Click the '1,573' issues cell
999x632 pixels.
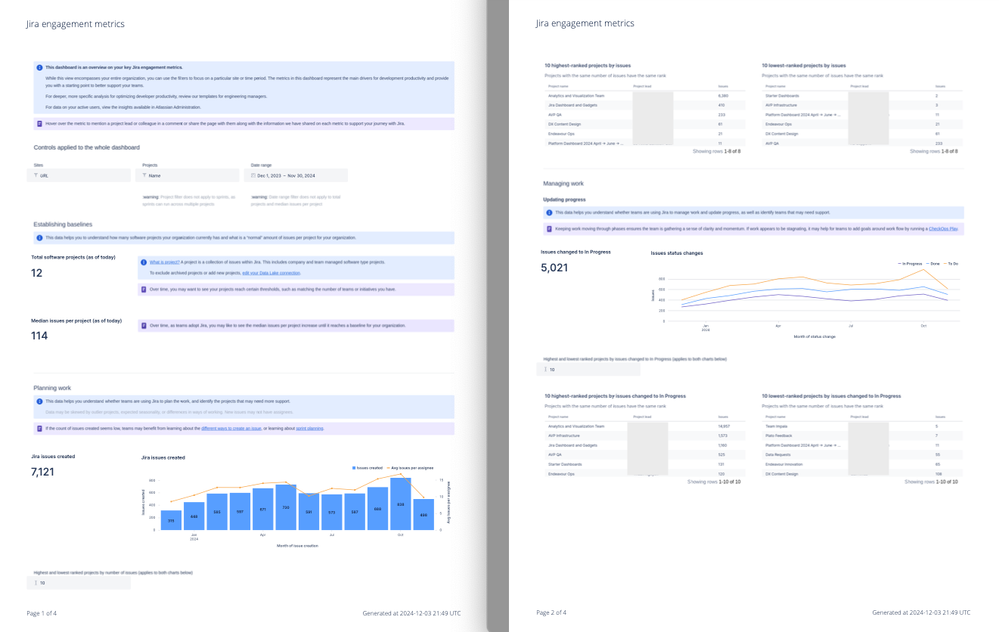tap(722, 436)
